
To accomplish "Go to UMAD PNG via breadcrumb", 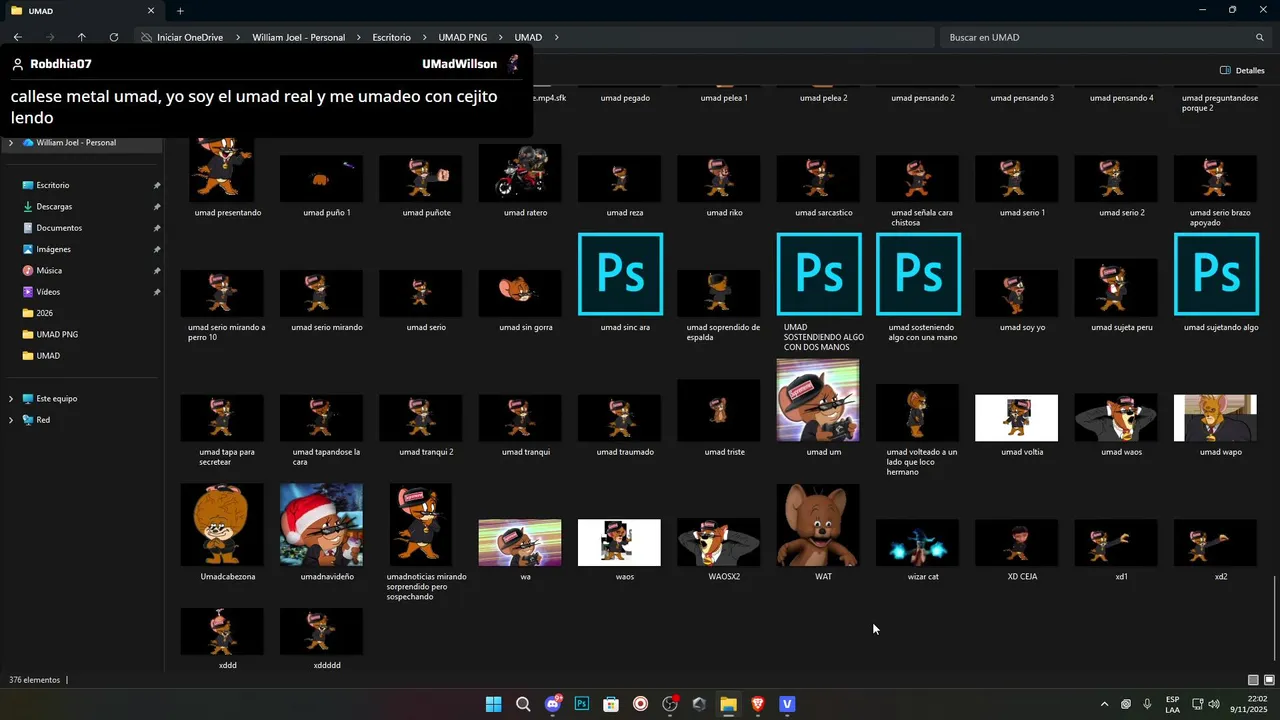I will tap(463, 37).
